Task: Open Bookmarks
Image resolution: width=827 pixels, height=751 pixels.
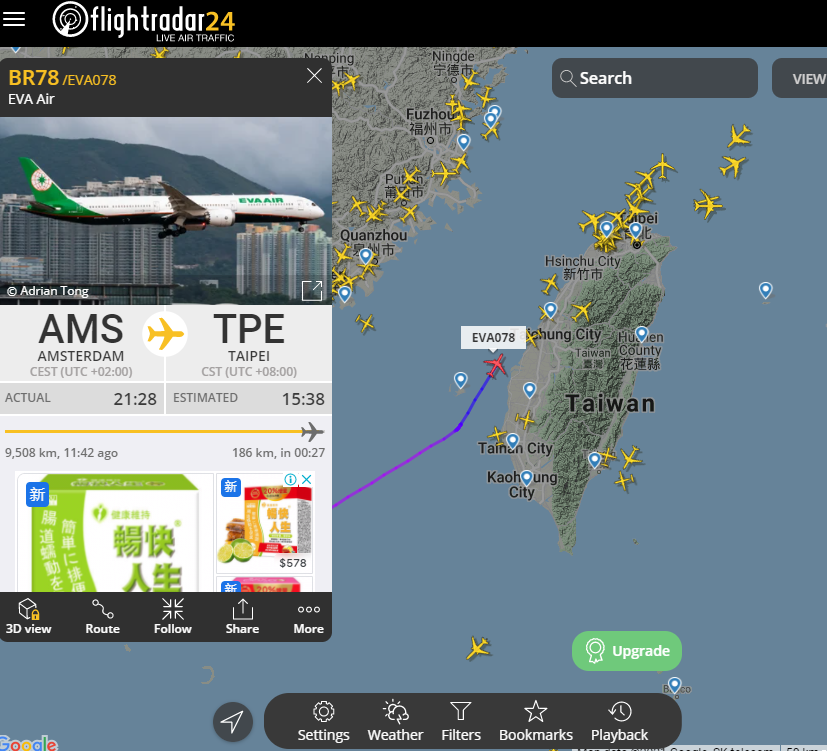Action: (536, 721)
